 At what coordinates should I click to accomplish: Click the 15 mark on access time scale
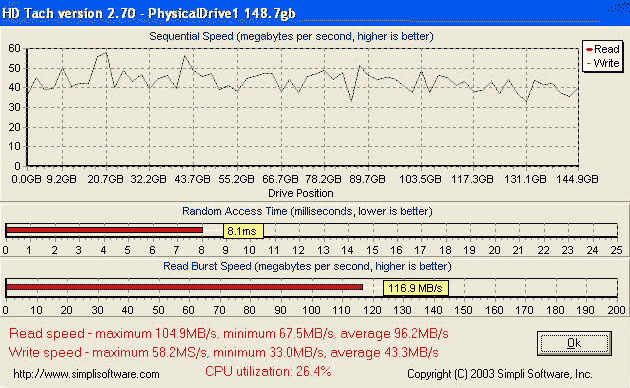point(372,251)
